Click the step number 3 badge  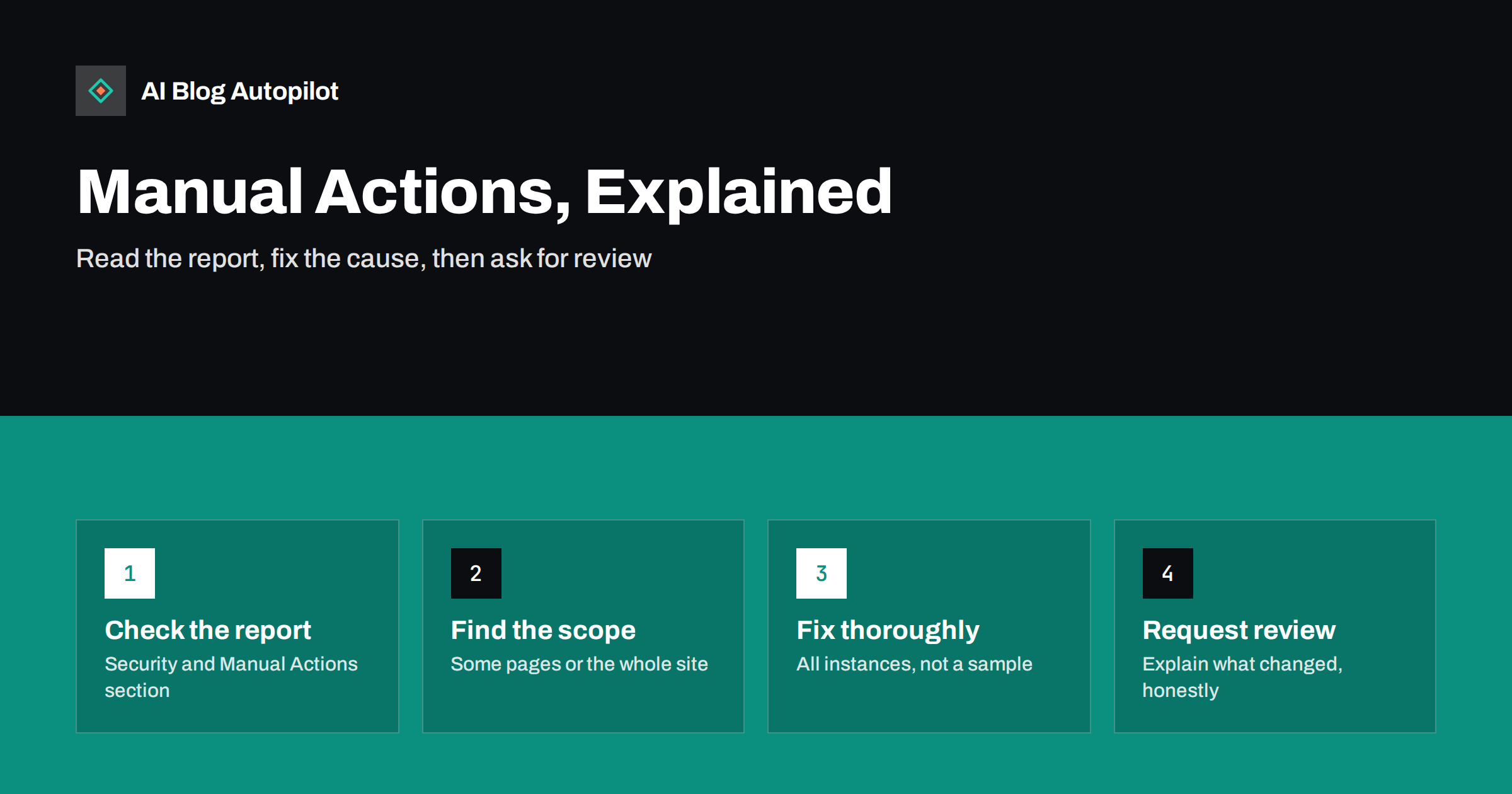[x=822, y=573]
